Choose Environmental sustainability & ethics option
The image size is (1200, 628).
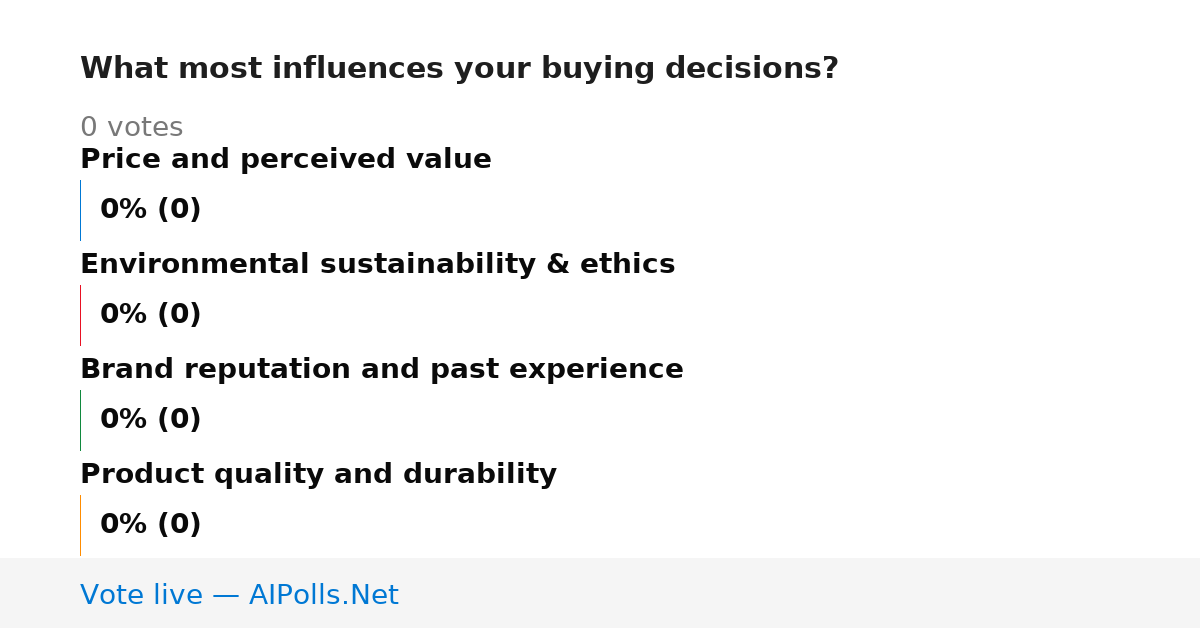click(x=377, y=265)
